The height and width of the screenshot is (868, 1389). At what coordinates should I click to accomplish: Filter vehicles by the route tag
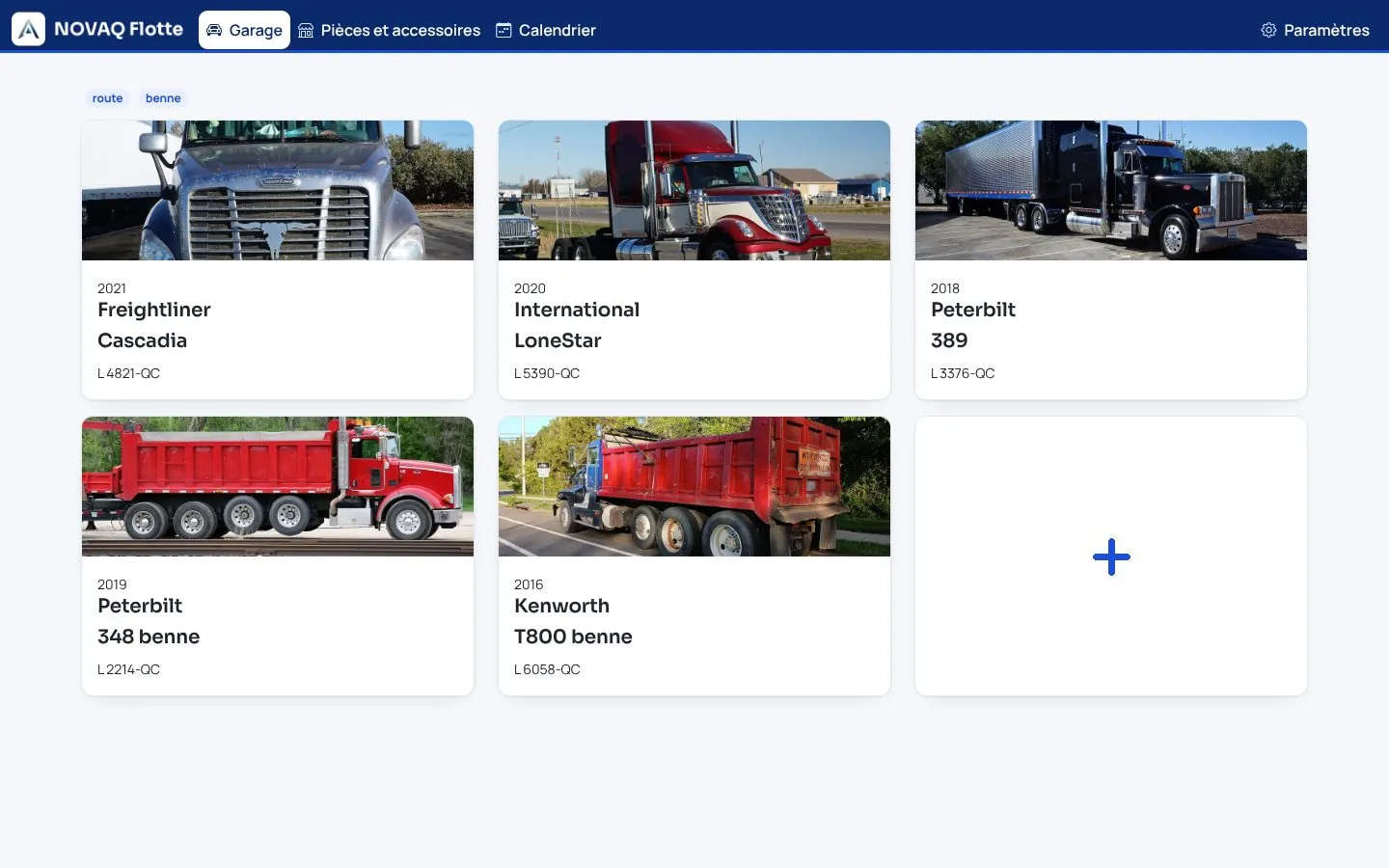(x=107, y=98)
